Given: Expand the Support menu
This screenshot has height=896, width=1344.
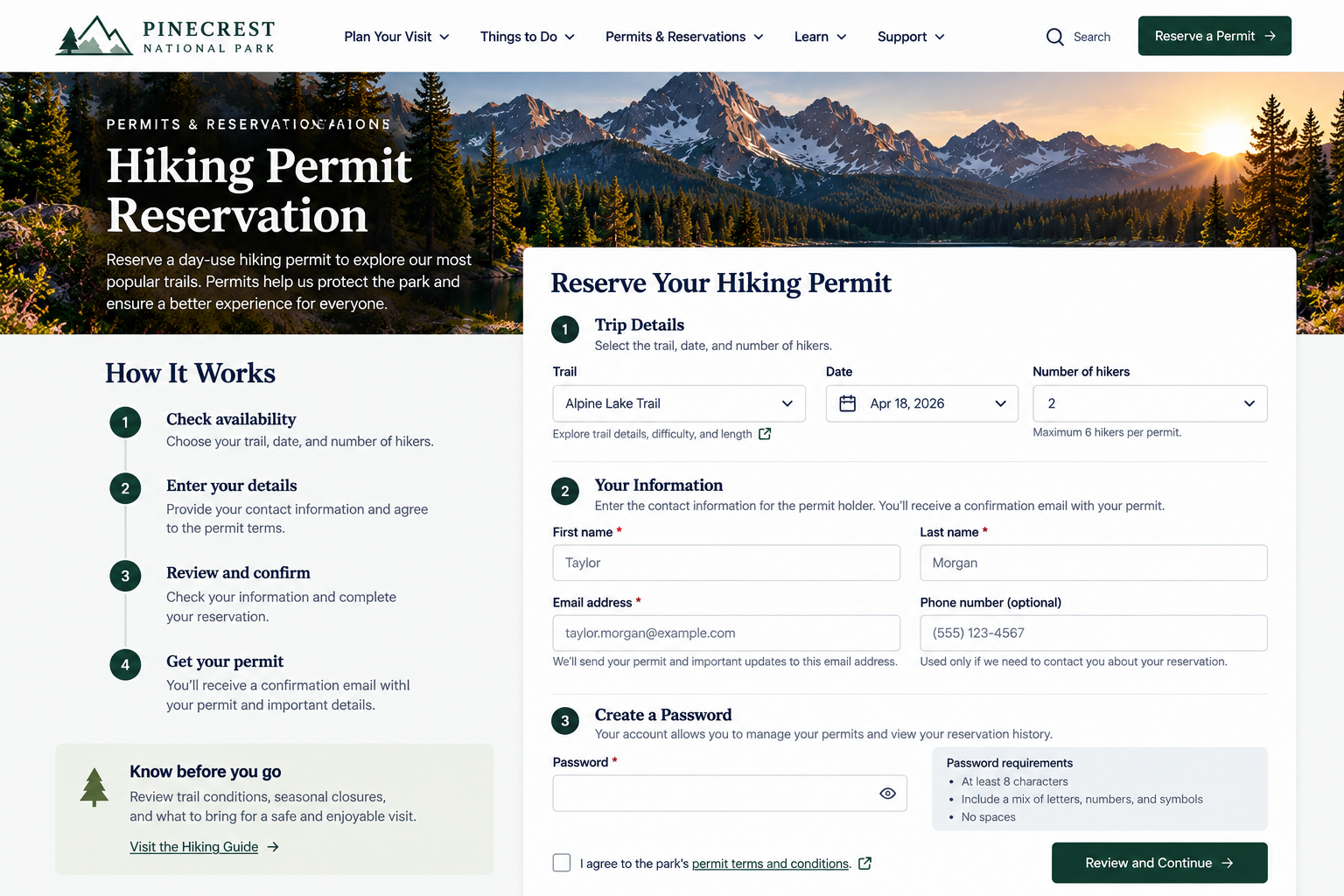Looking at the screenshot, I should pos(912,37).
